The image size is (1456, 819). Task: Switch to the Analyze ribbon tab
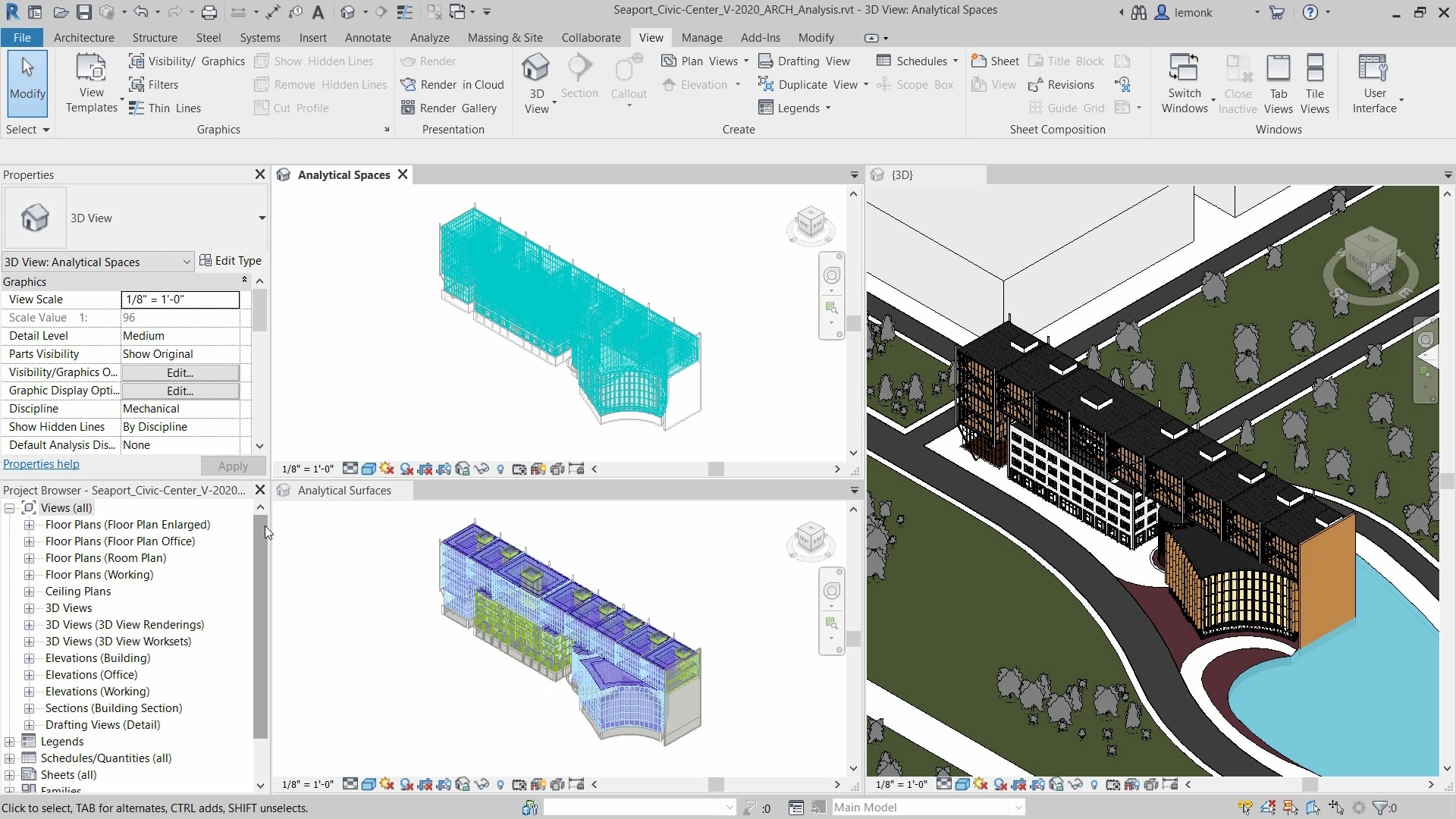click(429, 37)
